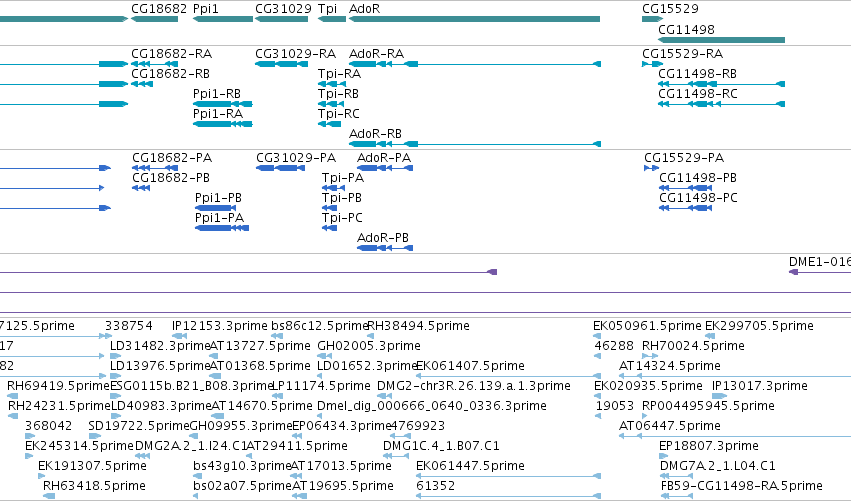Click the RH69419.5prime EST label

tap(58, 386)
